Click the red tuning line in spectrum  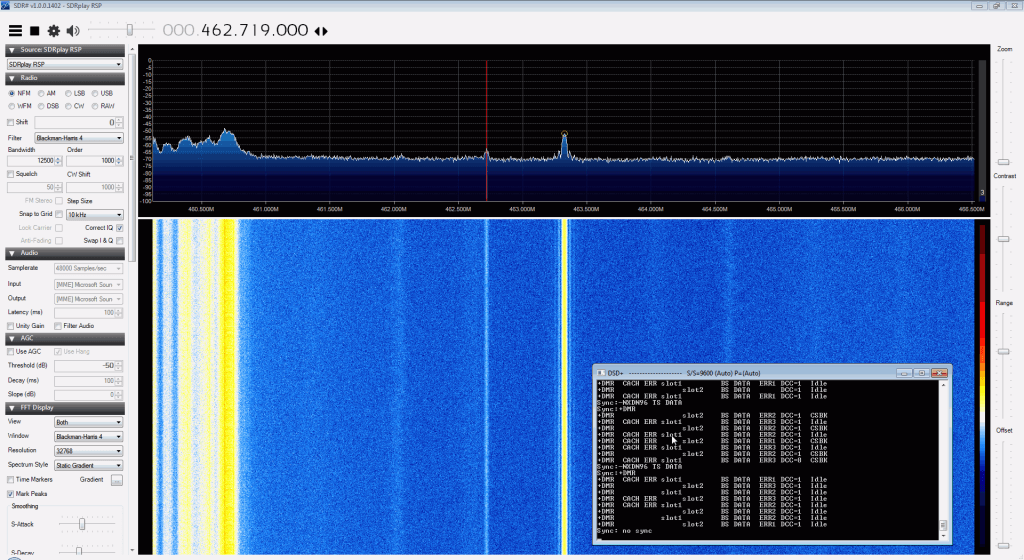click(487, 131)
